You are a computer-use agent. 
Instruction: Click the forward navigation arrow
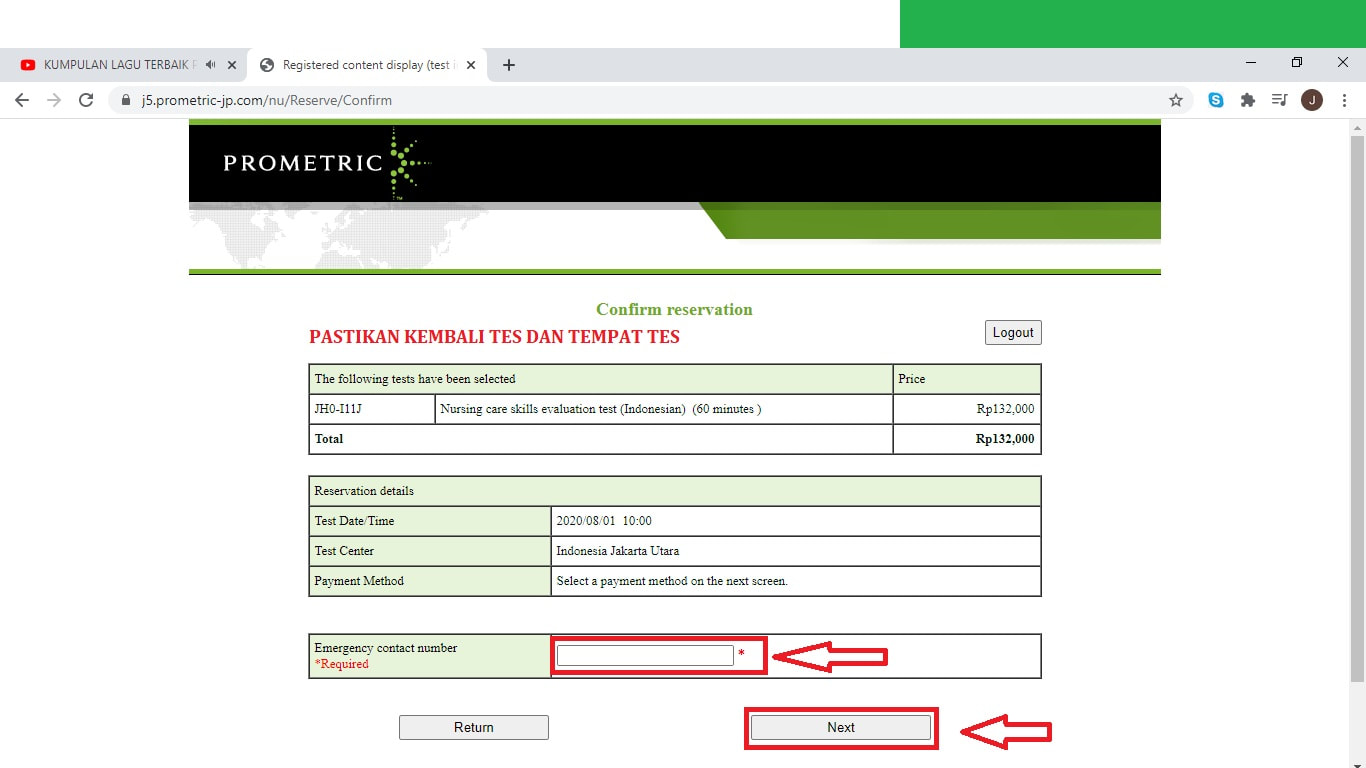coord(54,100)
